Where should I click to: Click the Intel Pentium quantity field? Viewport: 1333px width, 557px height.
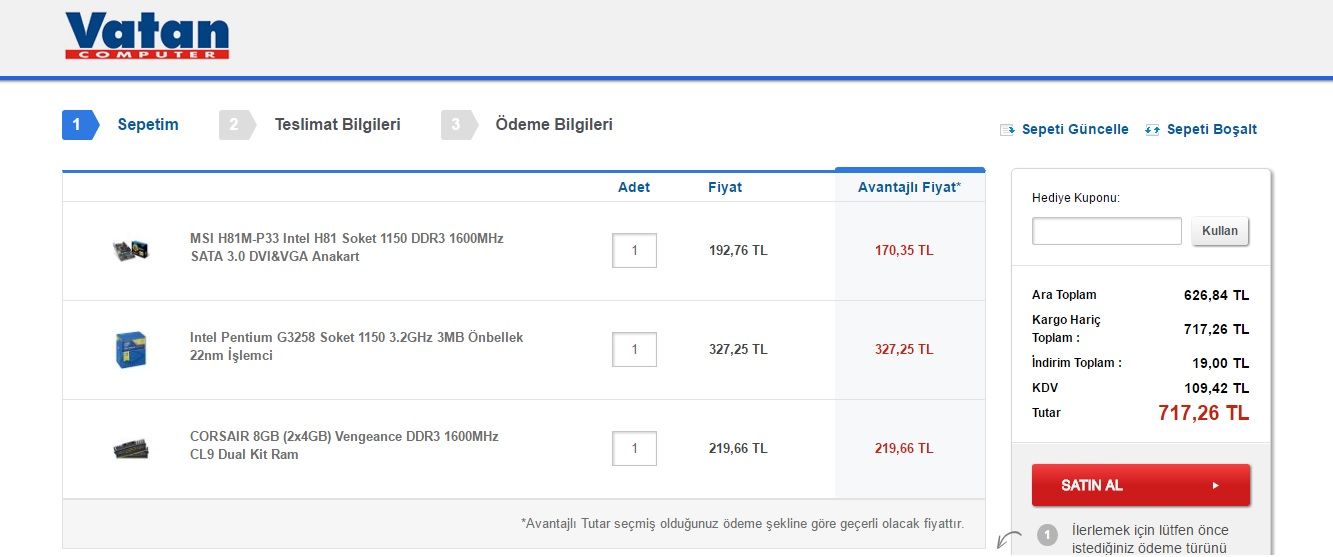634,349
